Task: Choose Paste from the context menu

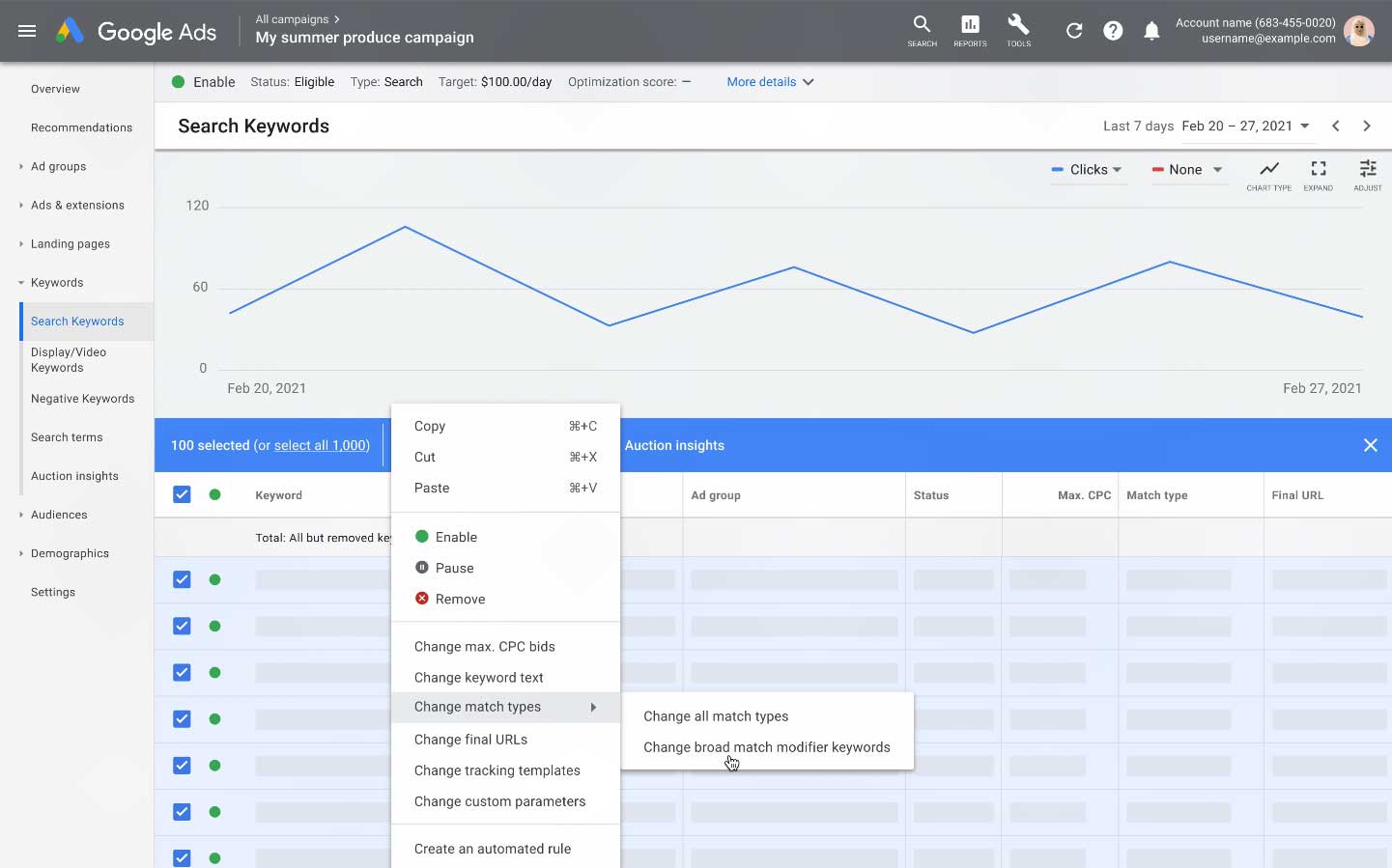Action: click(x=505, y=488)
